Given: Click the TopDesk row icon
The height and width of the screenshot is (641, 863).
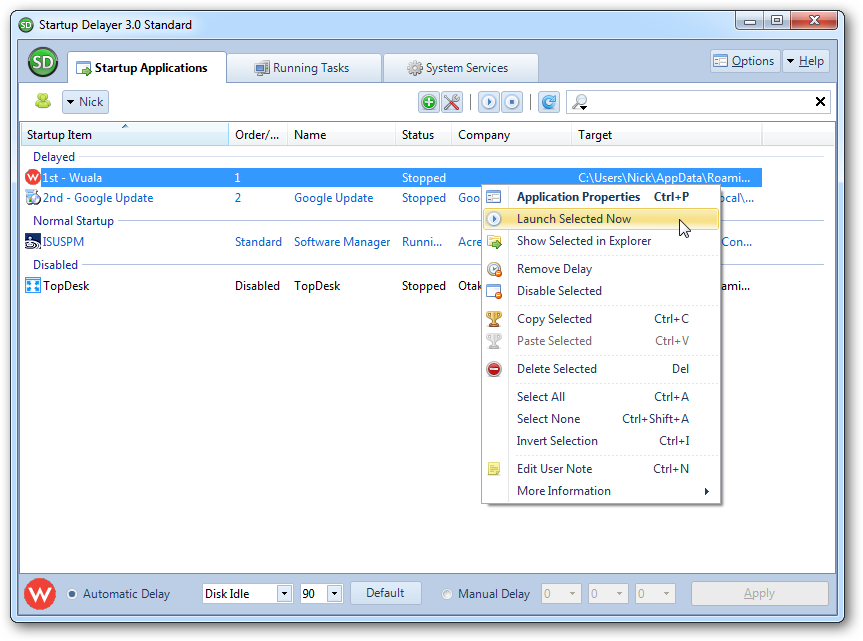Looking at the screenshot, I should pos(33,286).
